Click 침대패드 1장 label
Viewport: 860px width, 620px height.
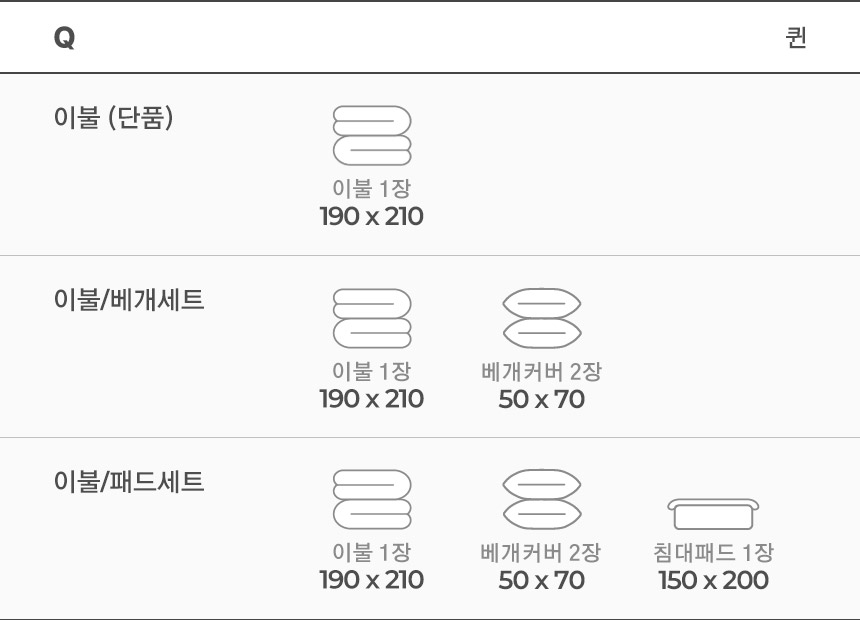point(713,552)
